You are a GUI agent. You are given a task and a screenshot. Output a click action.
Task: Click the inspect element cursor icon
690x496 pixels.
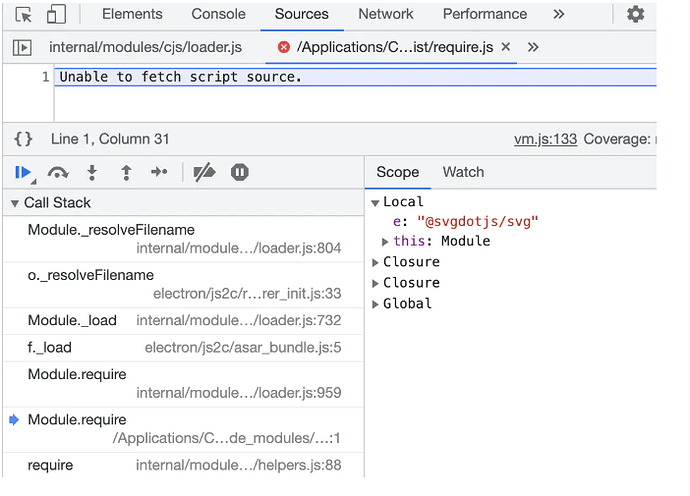24,14
